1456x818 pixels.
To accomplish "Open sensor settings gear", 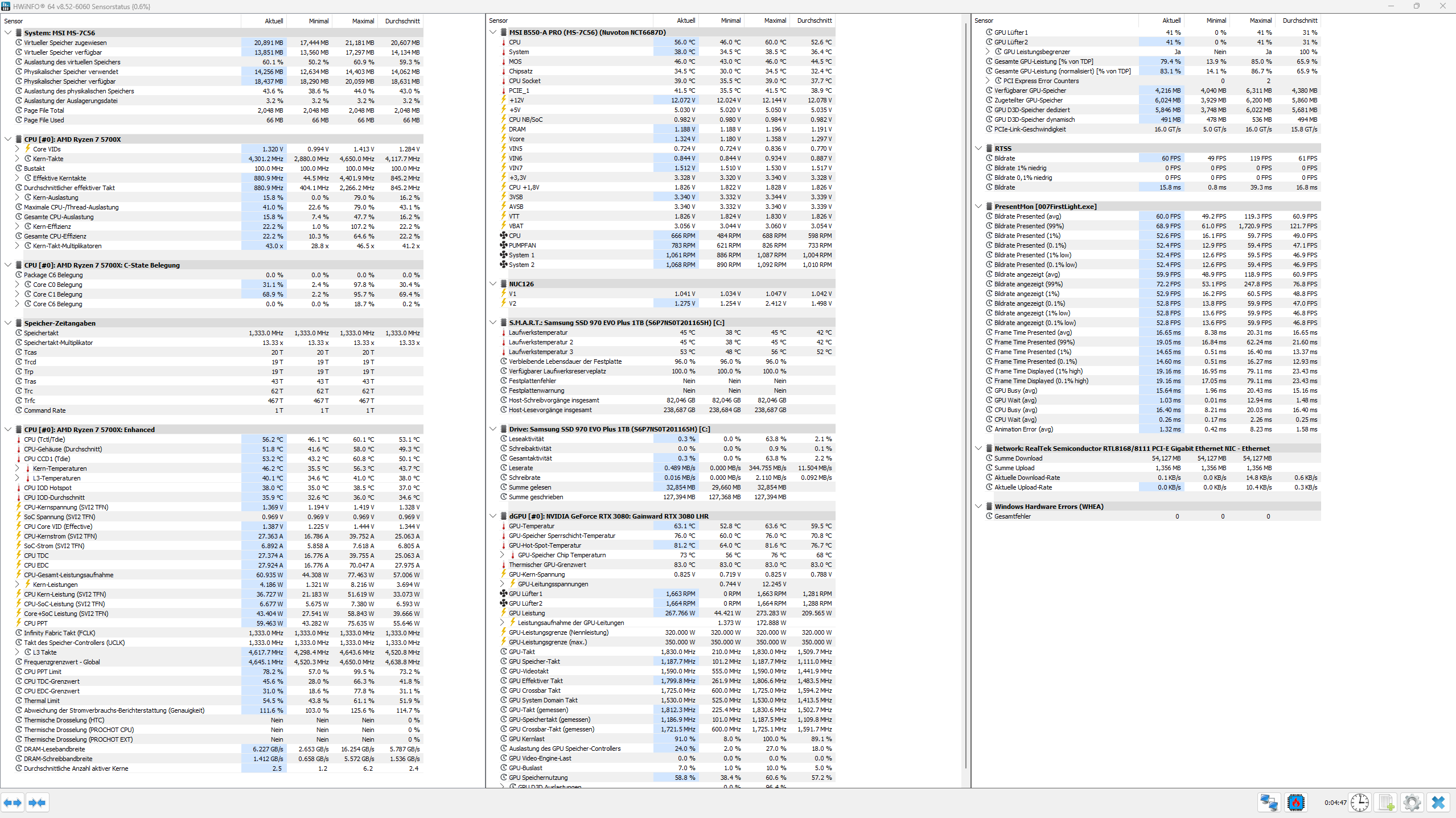I will [x=1412, y=803].
